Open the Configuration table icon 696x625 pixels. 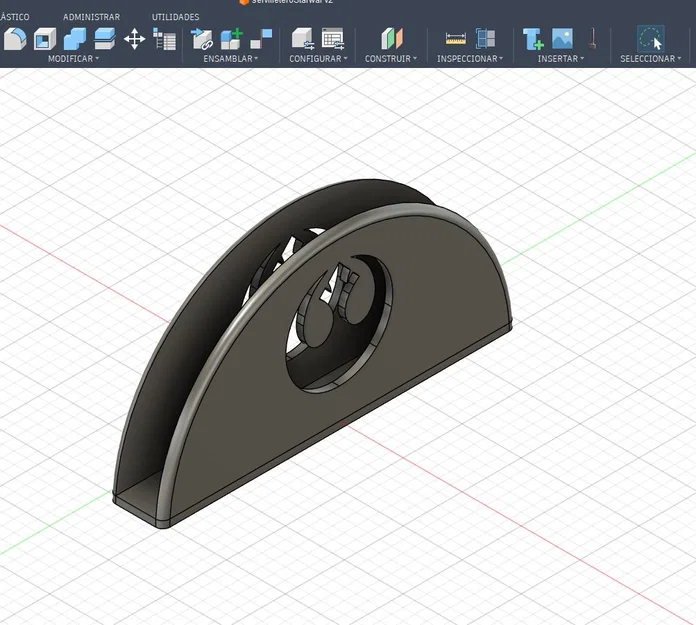tap(333, 39)
